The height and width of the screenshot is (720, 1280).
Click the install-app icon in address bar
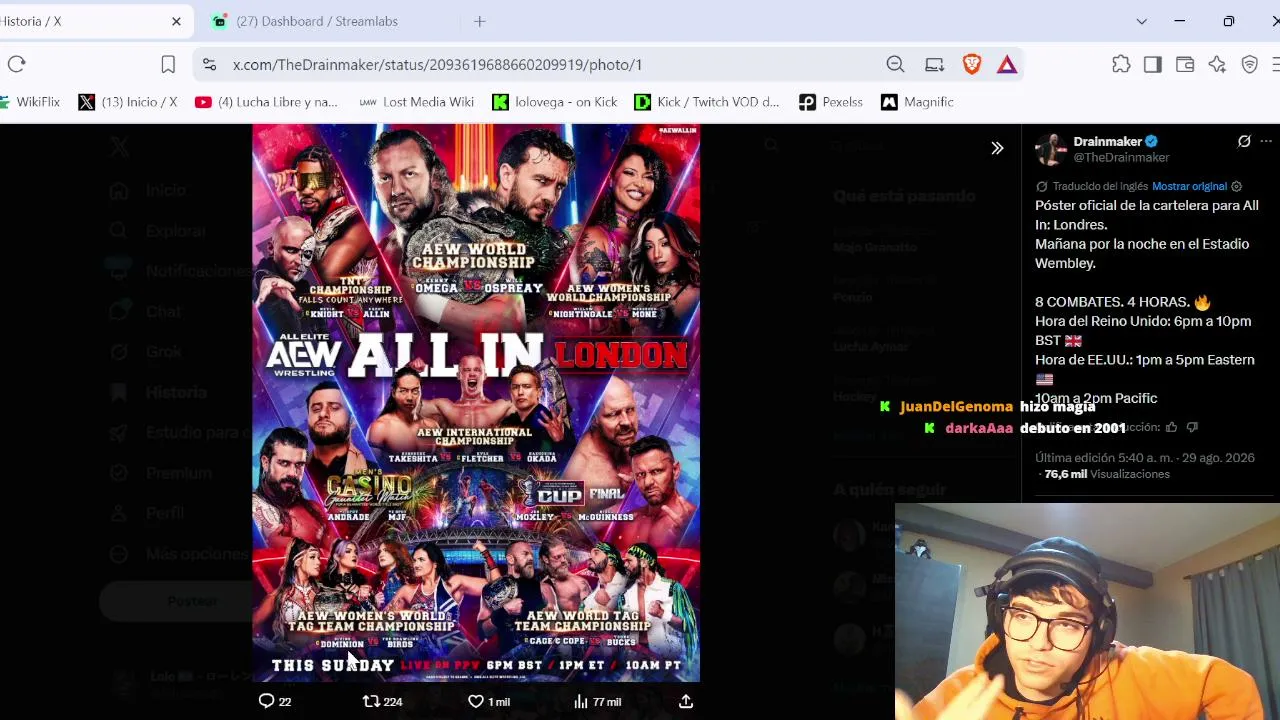pos(934,64)
